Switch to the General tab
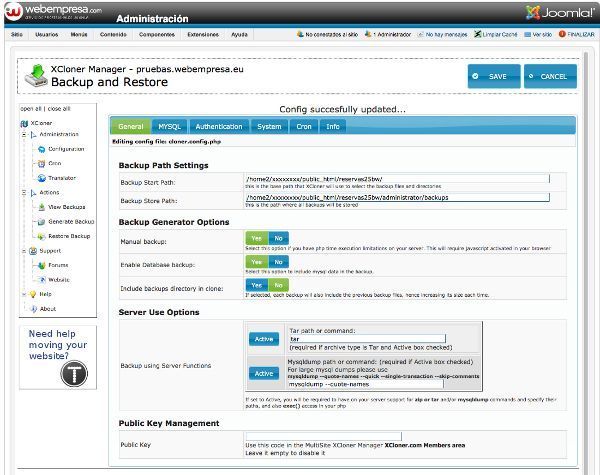Image resolution: width=600 pixels, height=475 pixels. click(x=131, y=127)
